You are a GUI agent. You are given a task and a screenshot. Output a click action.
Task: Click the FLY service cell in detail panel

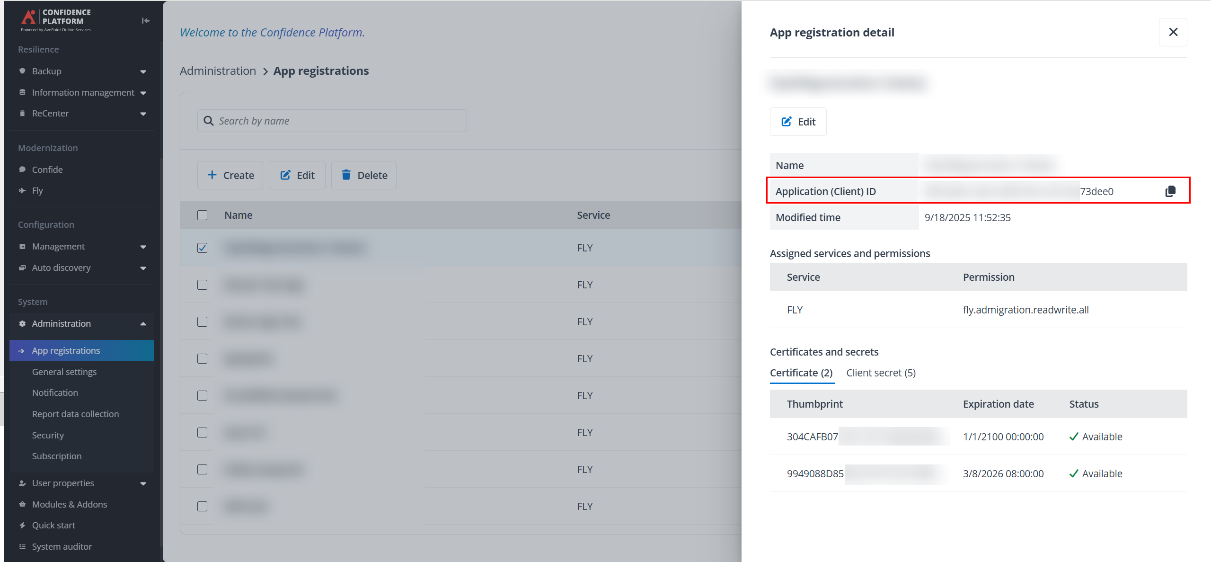click(795, 310)
